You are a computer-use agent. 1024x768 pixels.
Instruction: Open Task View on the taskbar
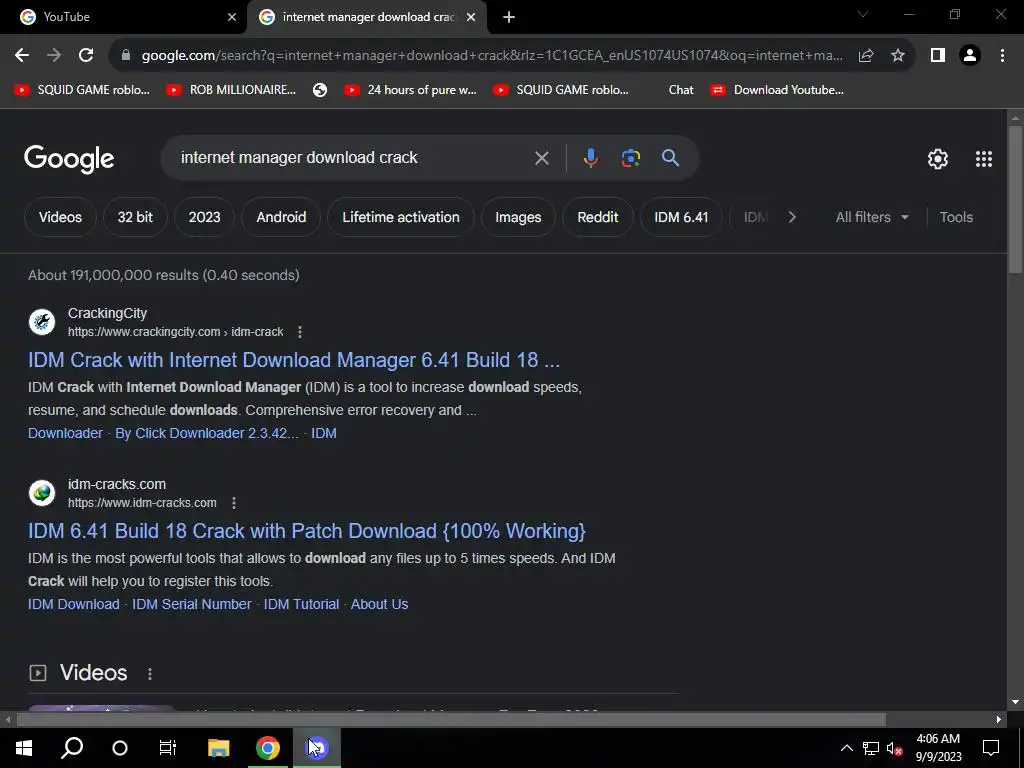pos(168,748)
